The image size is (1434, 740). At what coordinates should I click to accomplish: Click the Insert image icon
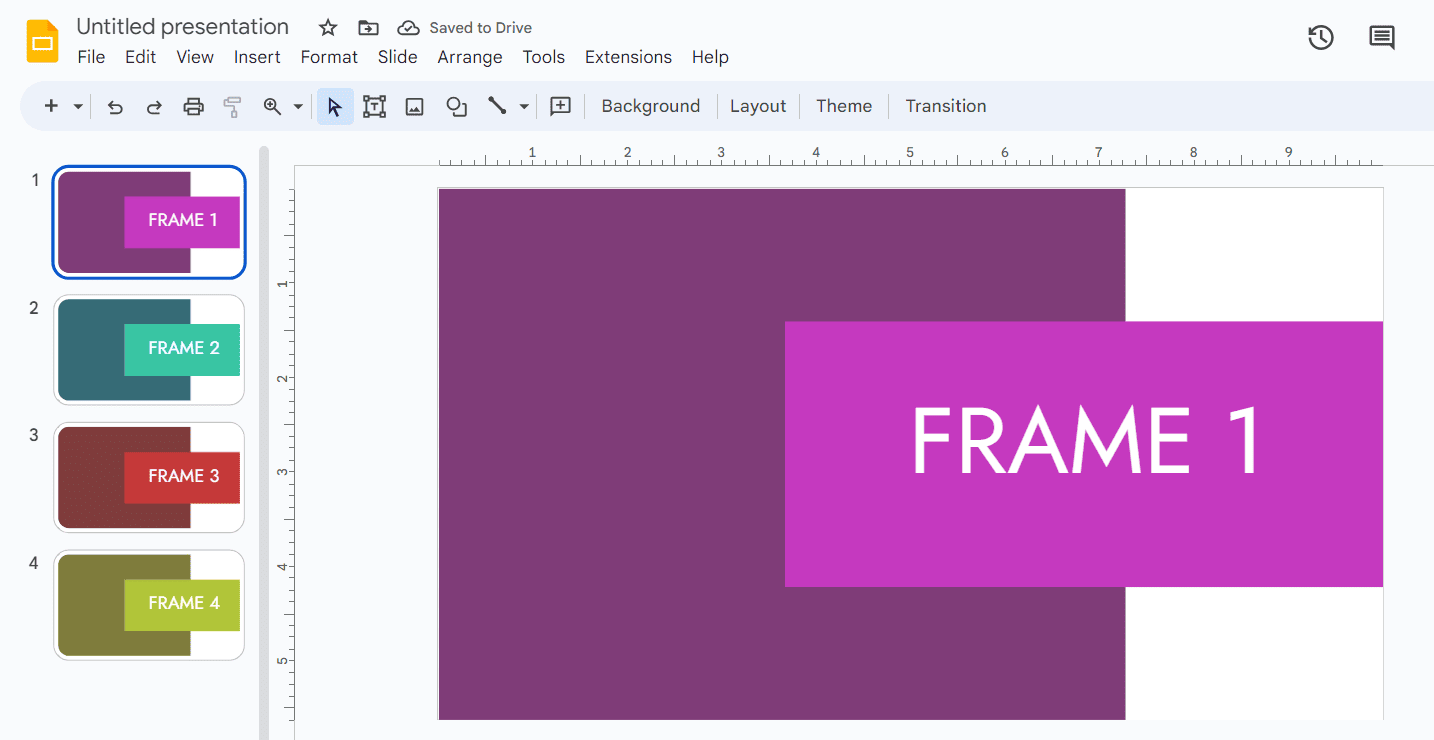pos(415,107)
